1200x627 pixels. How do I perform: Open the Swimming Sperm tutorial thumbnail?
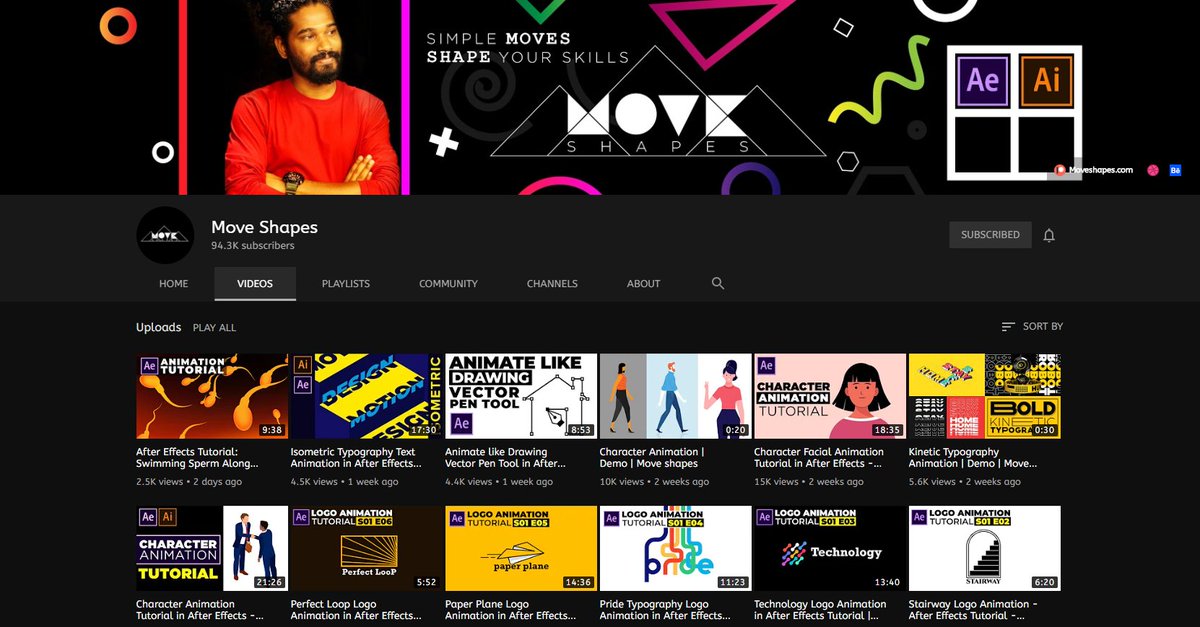pos(212,396)
